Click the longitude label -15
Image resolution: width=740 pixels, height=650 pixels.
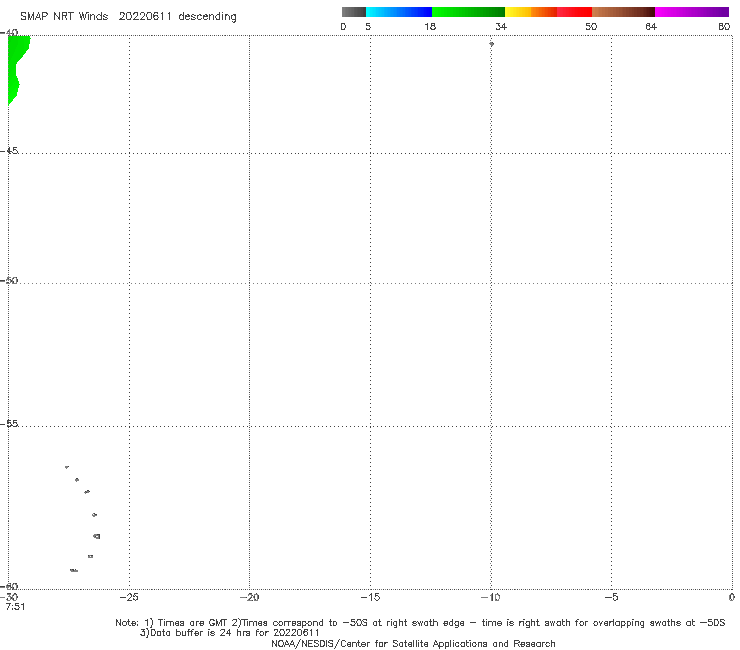370,597
